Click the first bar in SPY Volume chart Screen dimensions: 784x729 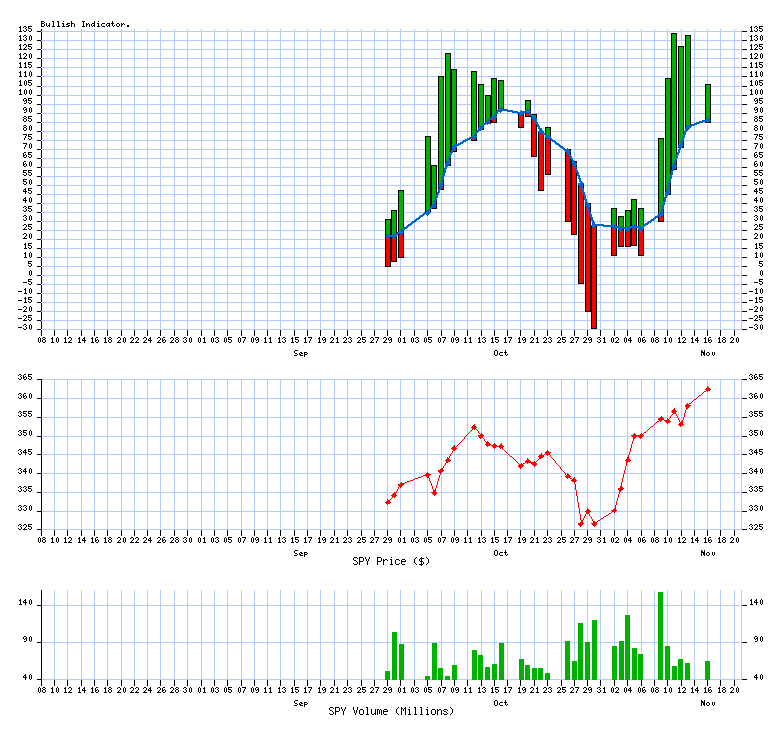[x=387, y=675]
